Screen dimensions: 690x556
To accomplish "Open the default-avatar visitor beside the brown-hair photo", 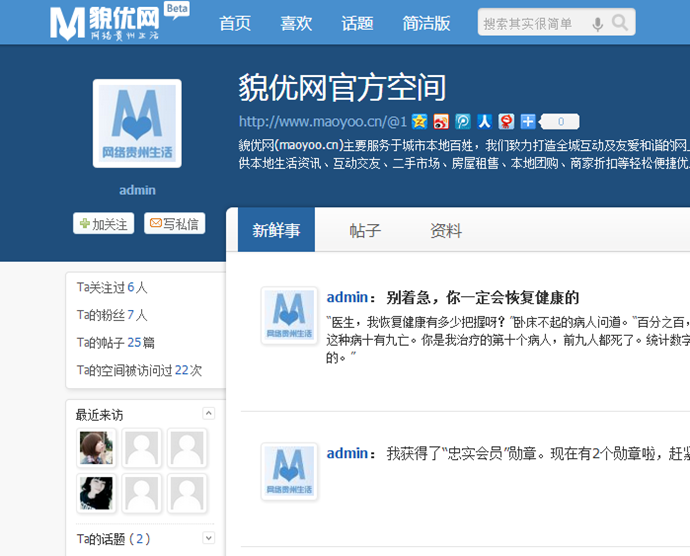I will pos(142,448).
